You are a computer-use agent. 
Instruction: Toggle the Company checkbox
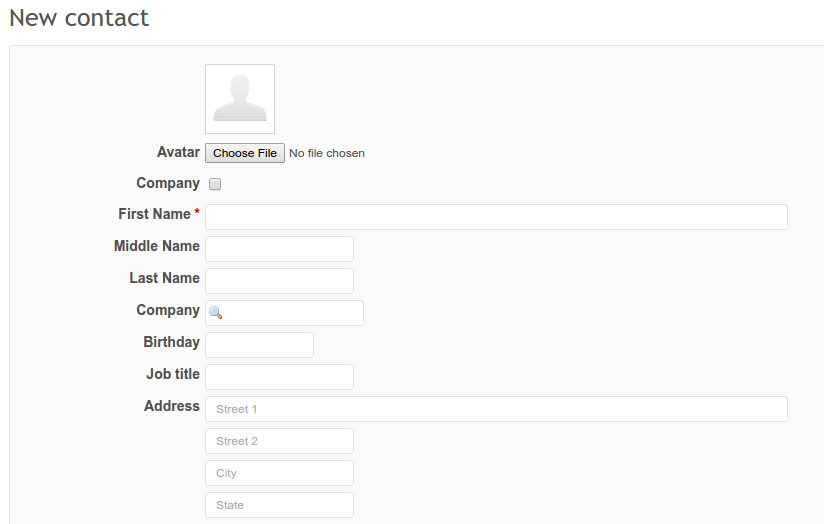[x=215, y=184]
